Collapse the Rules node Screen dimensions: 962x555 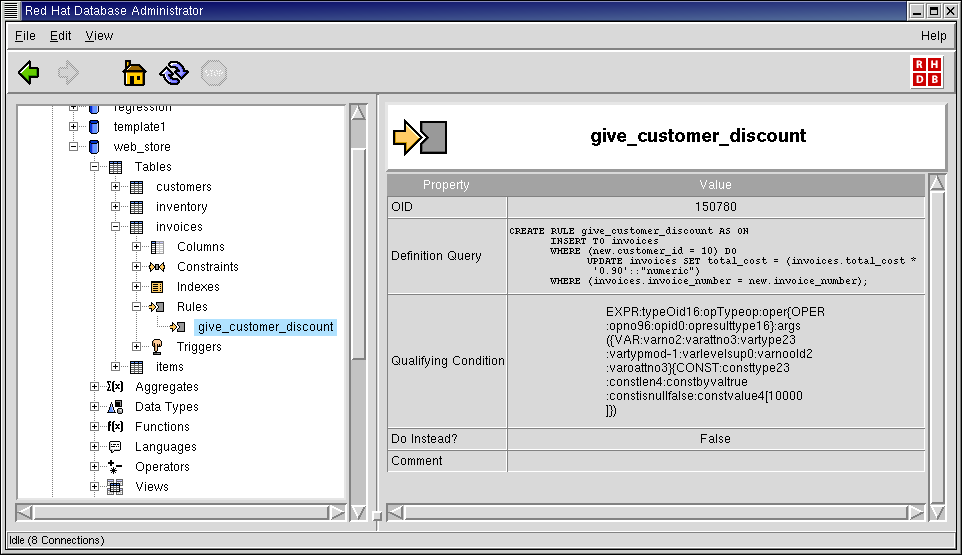(x=137, y=307)
